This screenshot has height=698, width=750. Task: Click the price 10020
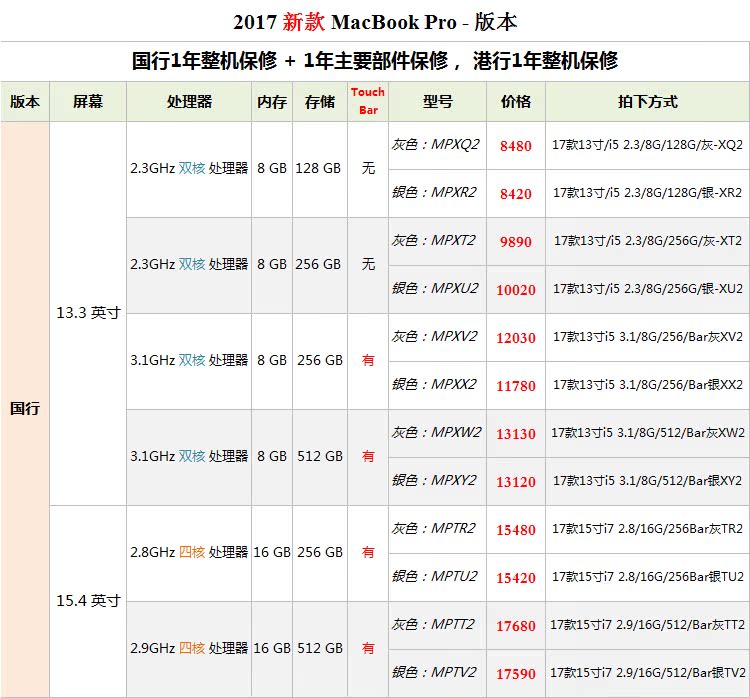(516, 289)
